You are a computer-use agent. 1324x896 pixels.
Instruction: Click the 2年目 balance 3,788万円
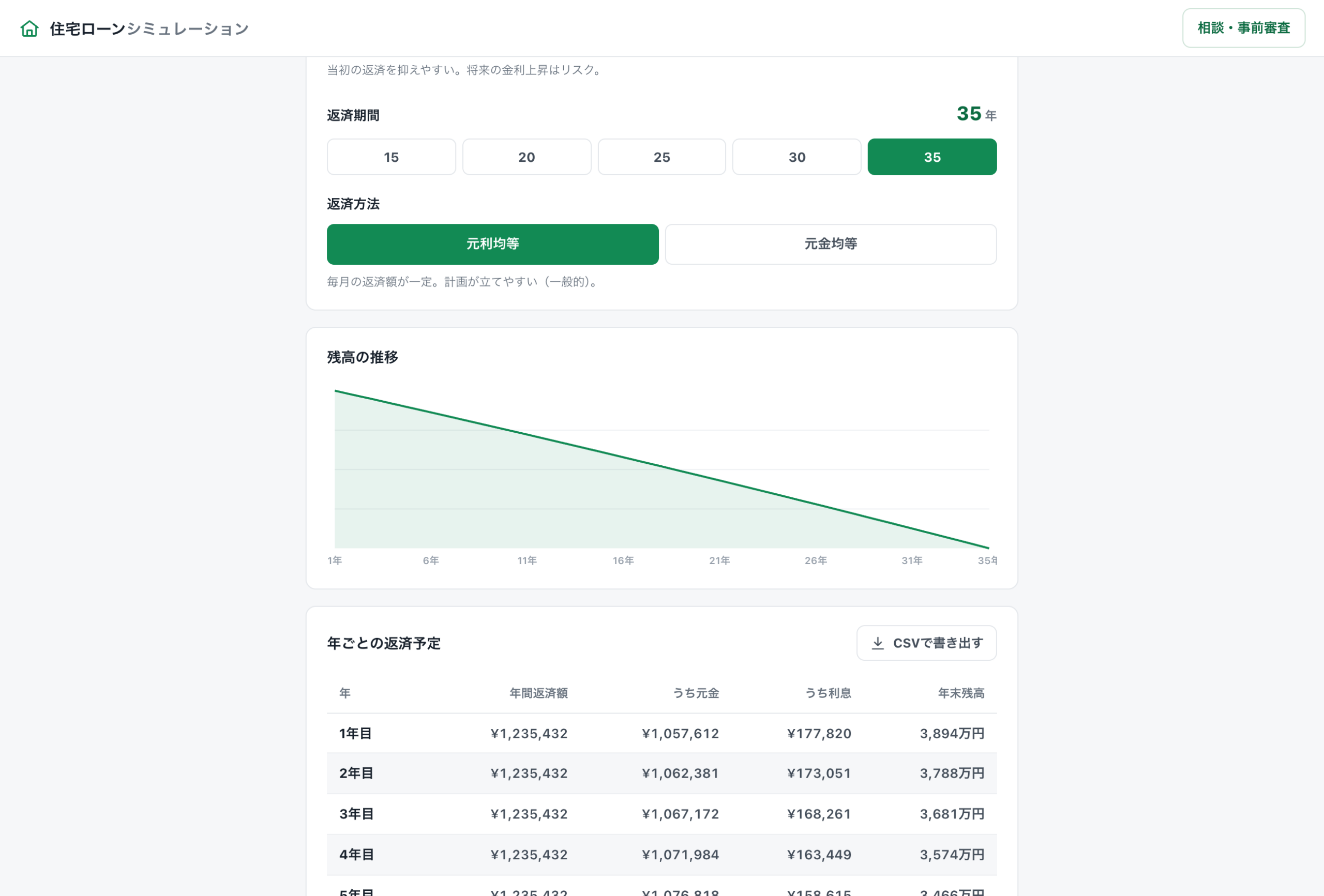[952, 773]
